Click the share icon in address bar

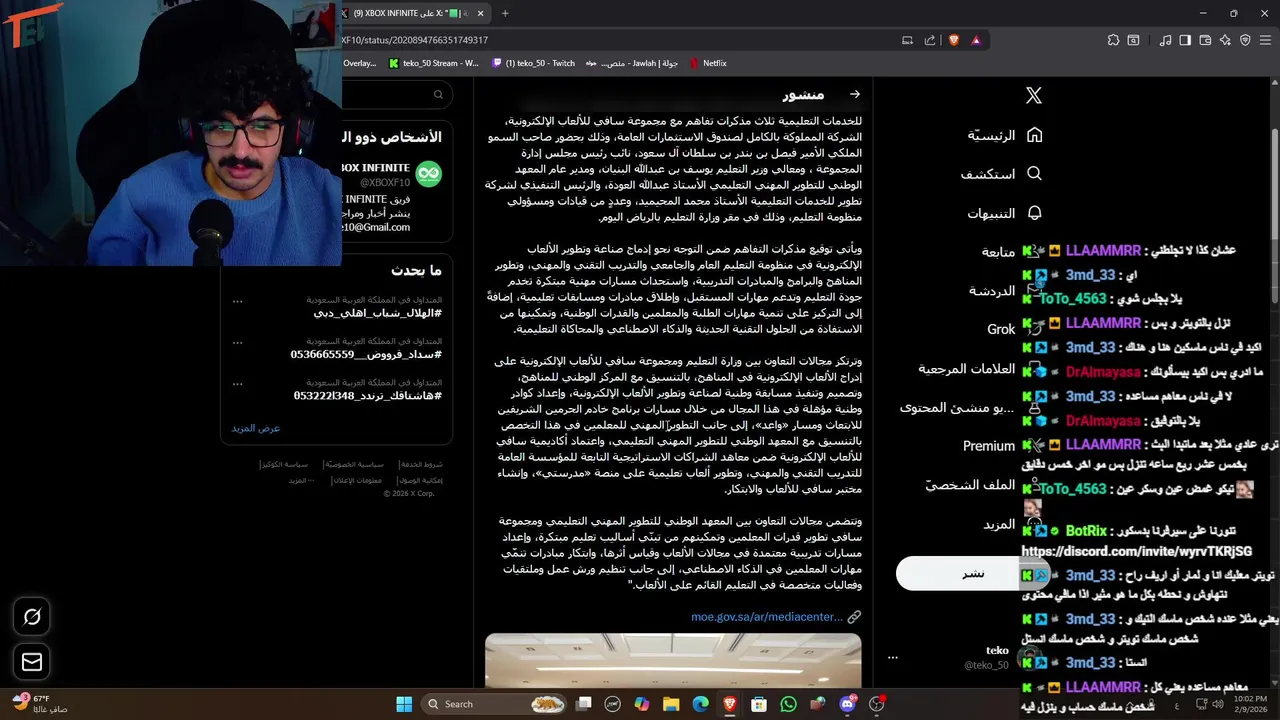(x=930, y=40)
